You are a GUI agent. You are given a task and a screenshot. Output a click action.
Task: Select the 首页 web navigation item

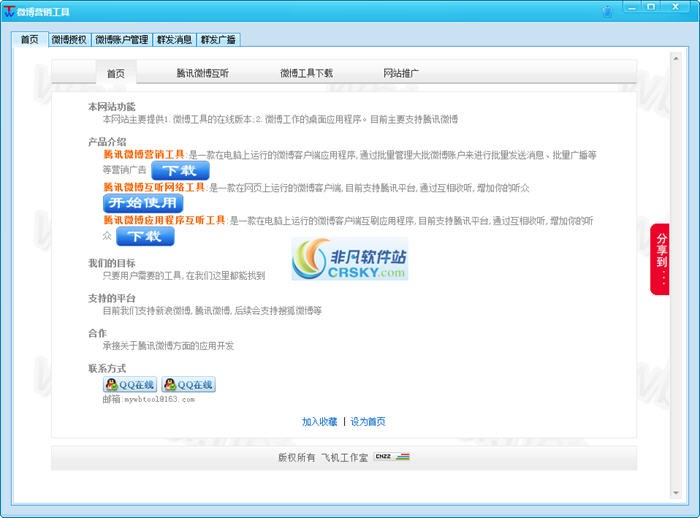point(116,73)
